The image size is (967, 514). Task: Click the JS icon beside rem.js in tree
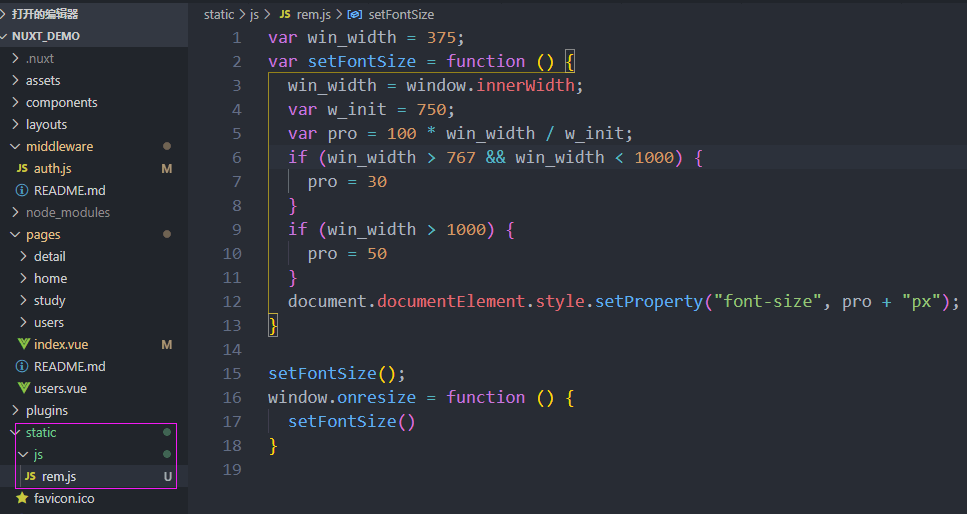tap(30, 476)
